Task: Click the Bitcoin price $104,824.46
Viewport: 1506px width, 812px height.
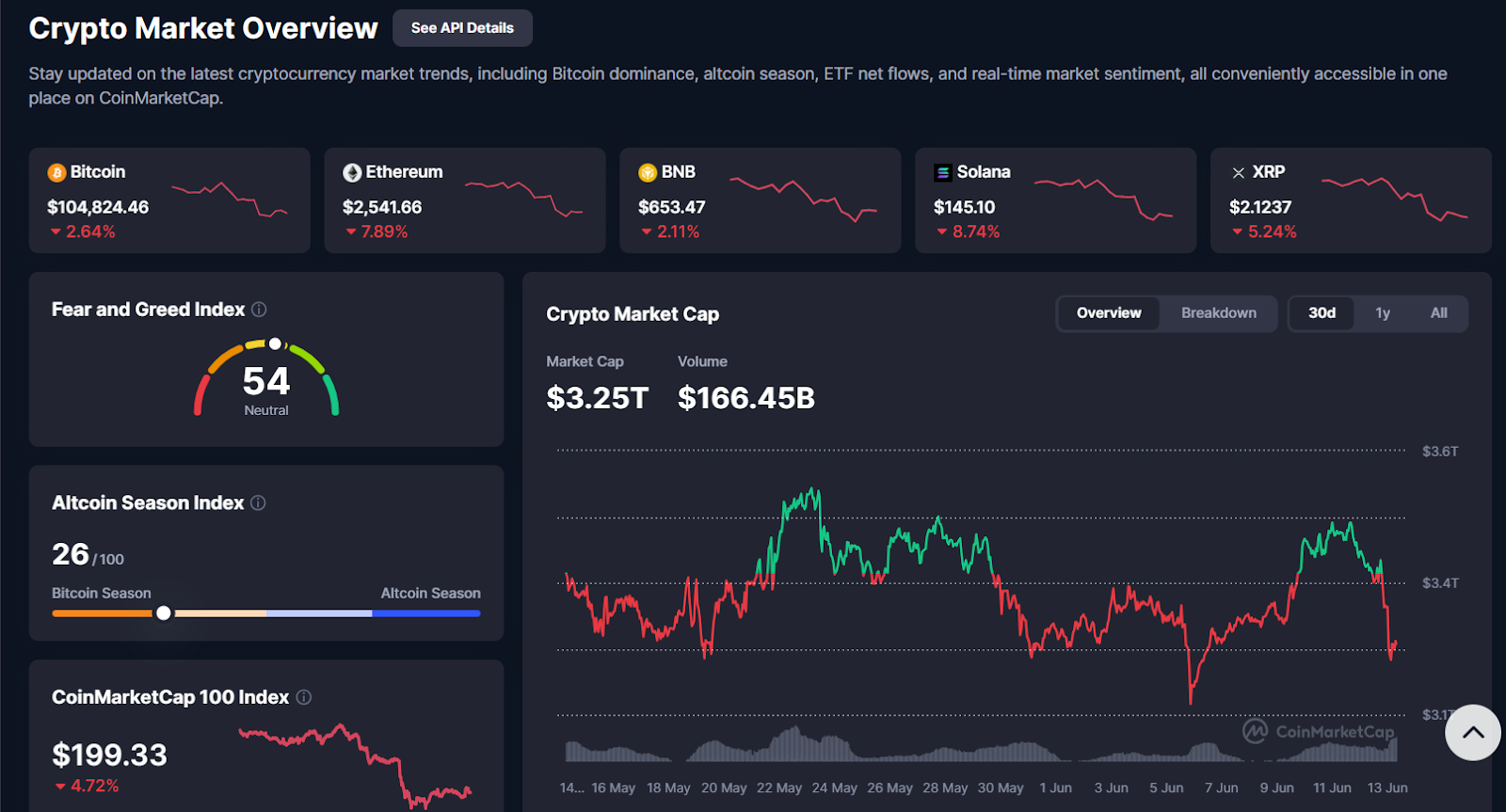Action: (98, 207)
